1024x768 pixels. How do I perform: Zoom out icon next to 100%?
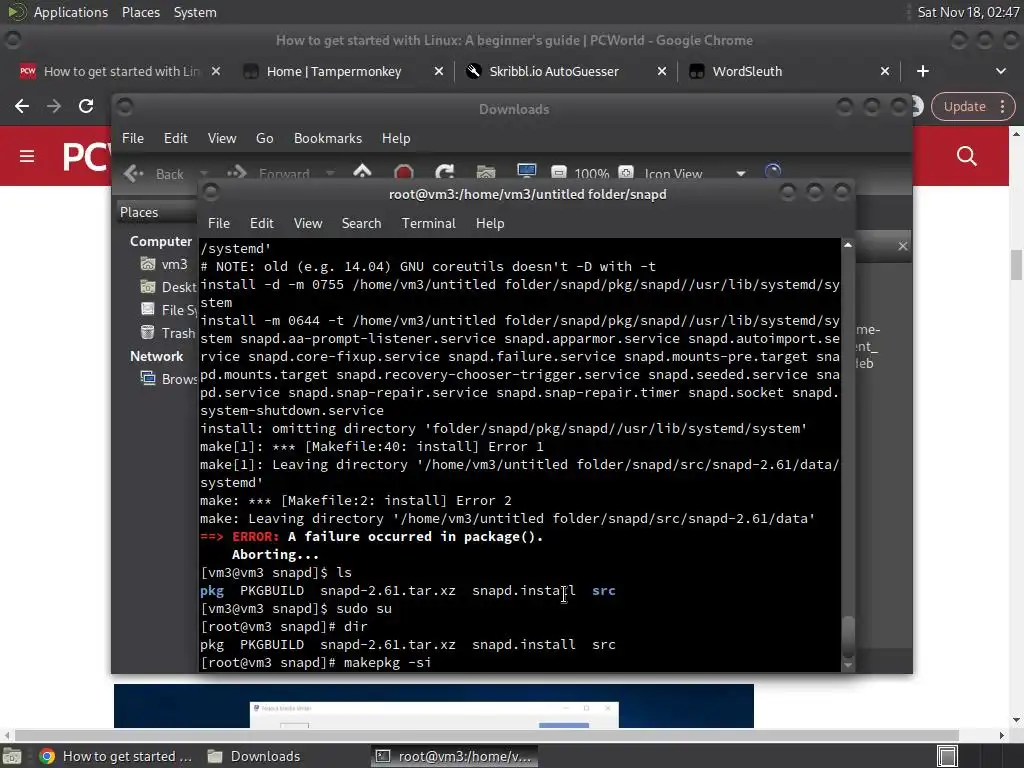[x=558, y=173]
